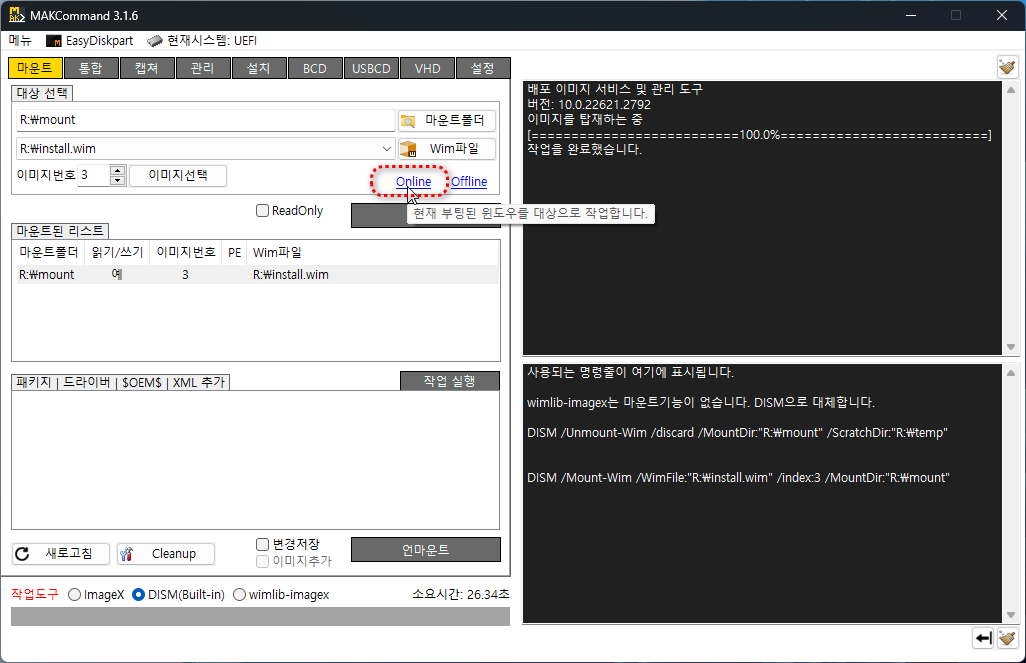The width and height of the screenshot is (1026, 663).
Task: Click the 읽기/쓰기 column header
Action: [117, 253]
